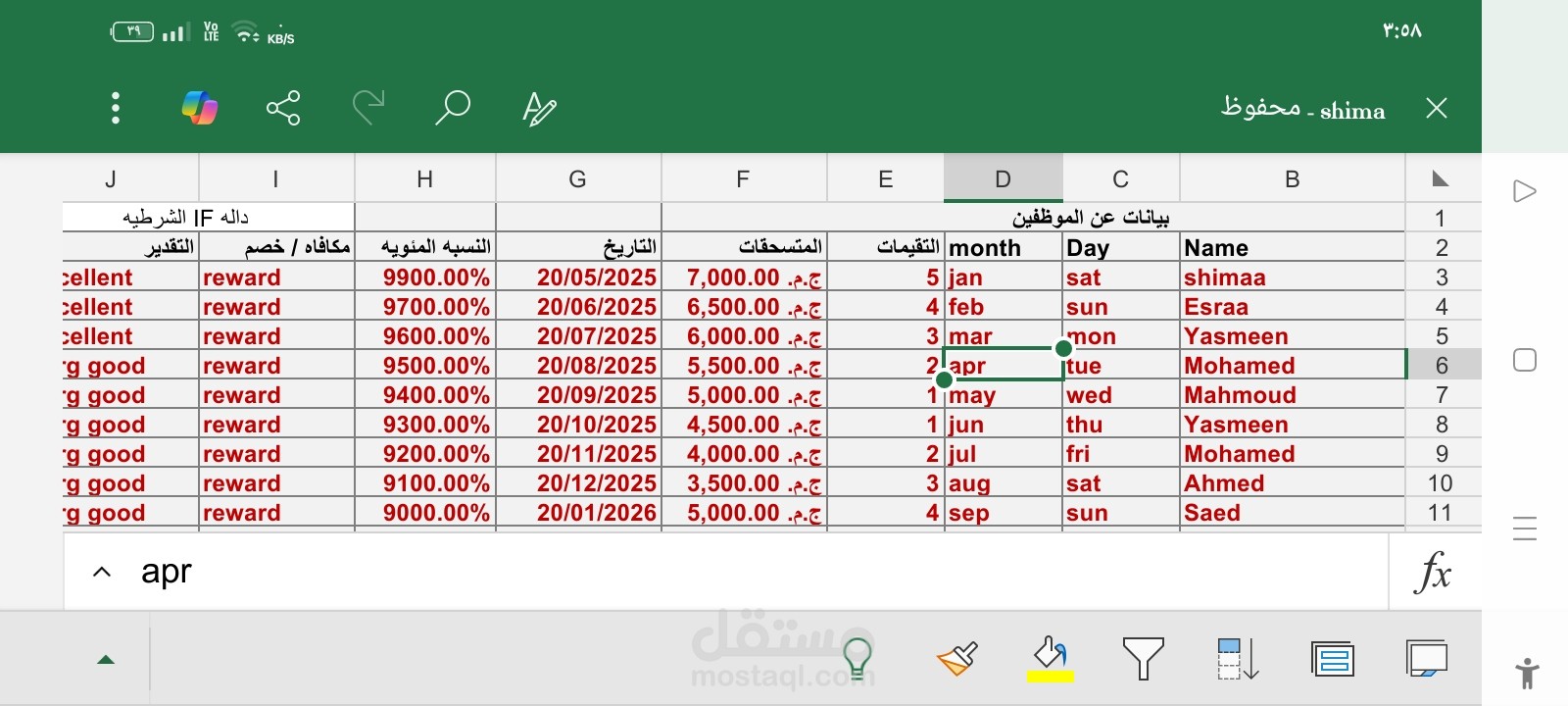
Task: Tap the Share workbook icon
Action: pyautogui.click(x=283, y=108)
